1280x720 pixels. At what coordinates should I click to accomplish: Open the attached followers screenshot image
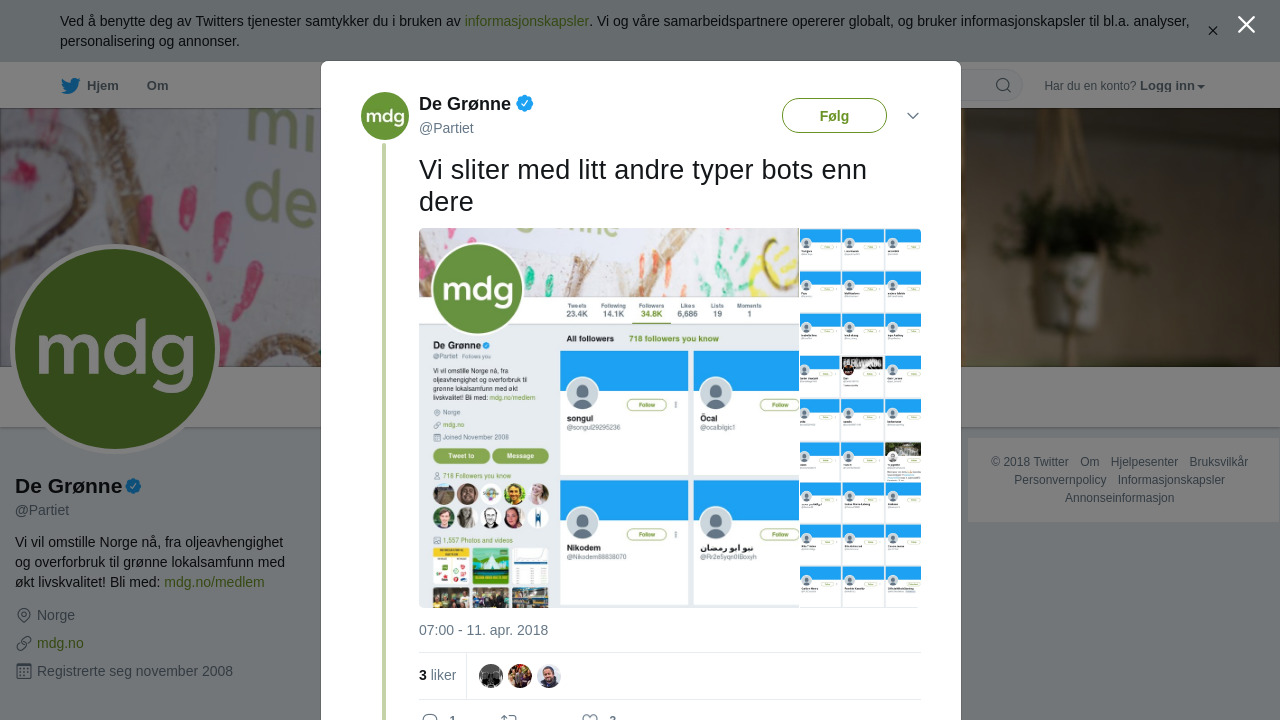point(609,418)
